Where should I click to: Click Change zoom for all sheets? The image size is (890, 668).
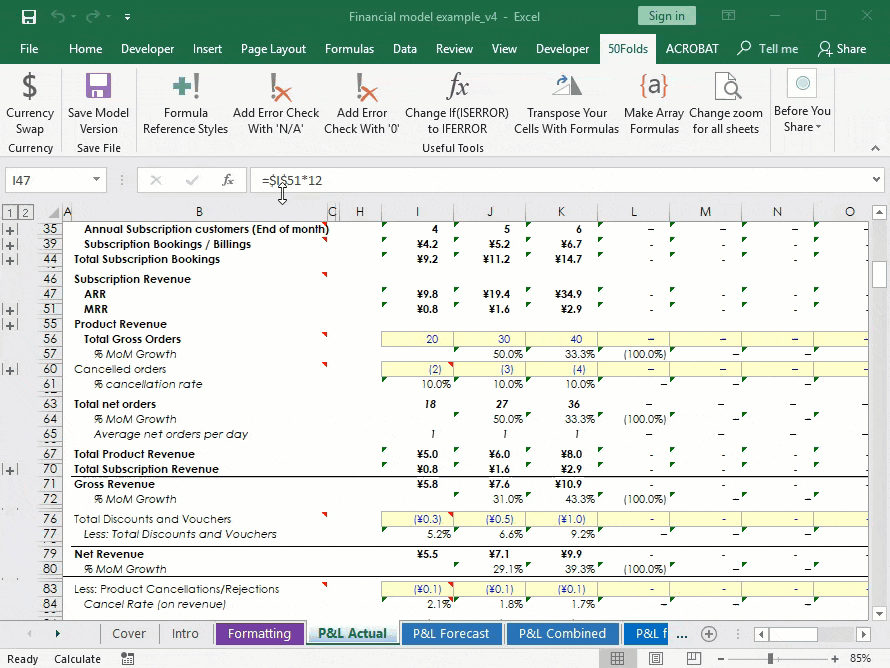(x=726, y=104)
